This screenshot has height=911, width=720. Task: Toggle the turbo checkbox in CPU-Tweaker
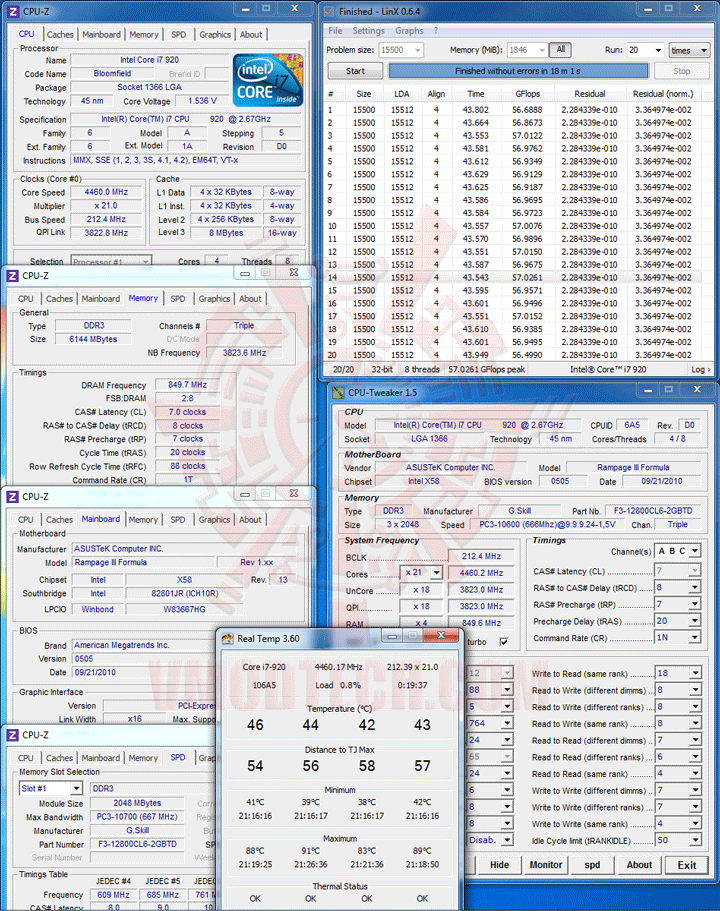coord(504,641)
